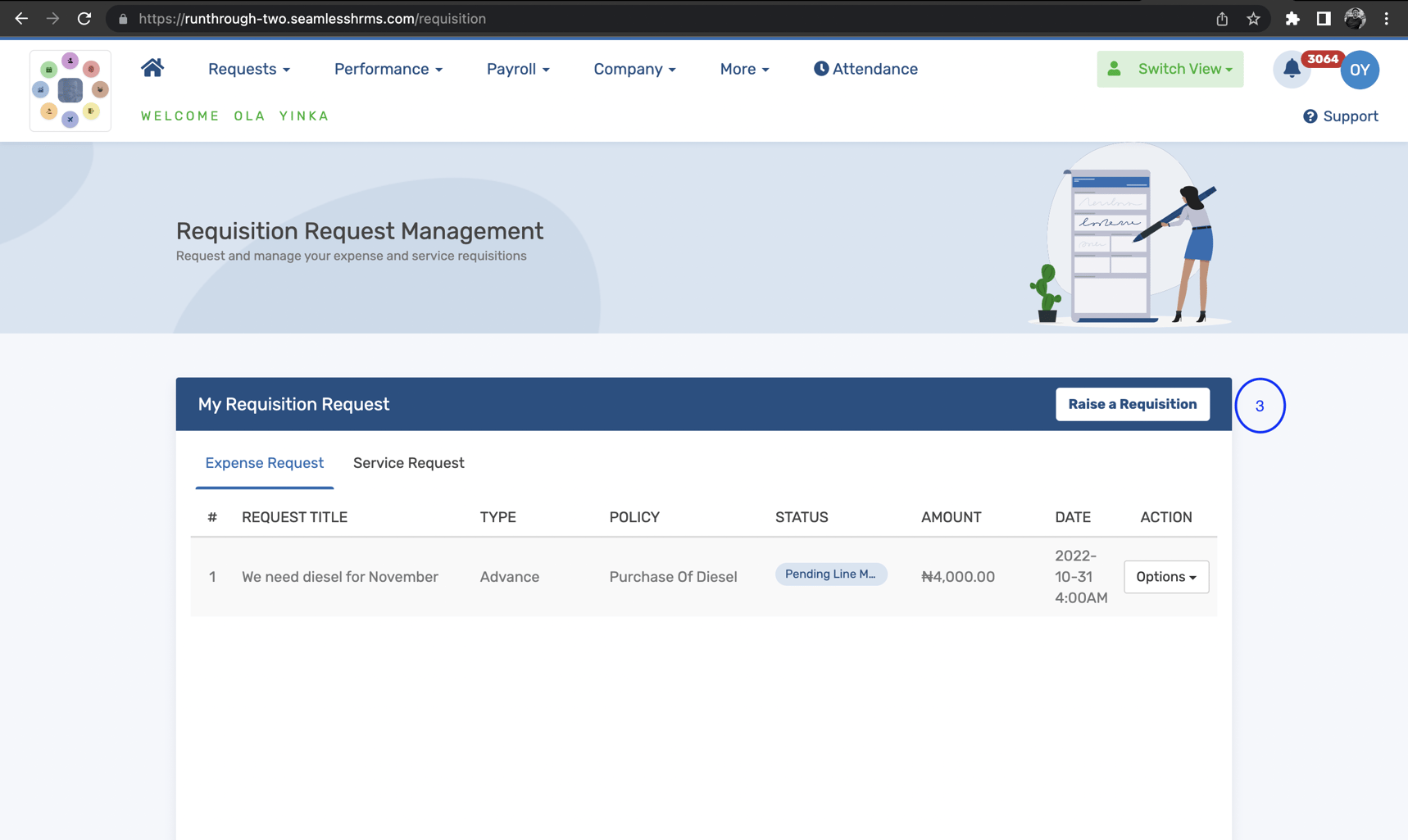The height and width of the screenshot is (840, 1408).
Task: Click the share icon in the address bar
Action: coord(1222,18)
